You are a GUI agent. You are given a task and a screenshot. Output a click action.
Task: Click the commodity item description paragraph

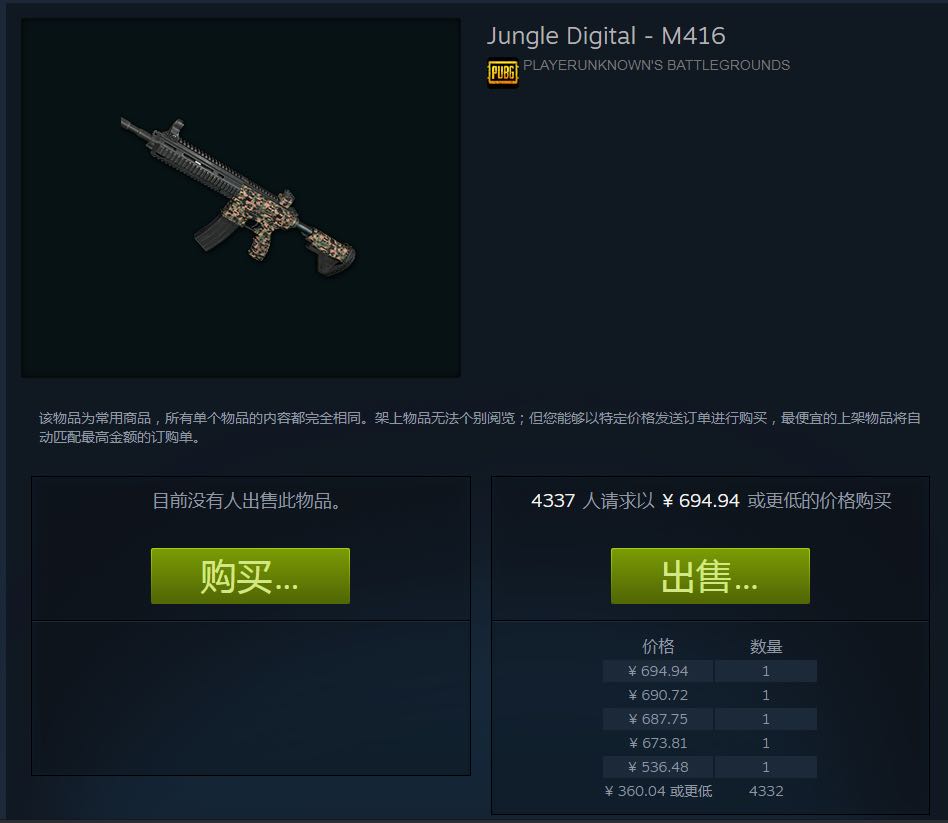click(479, 427)
